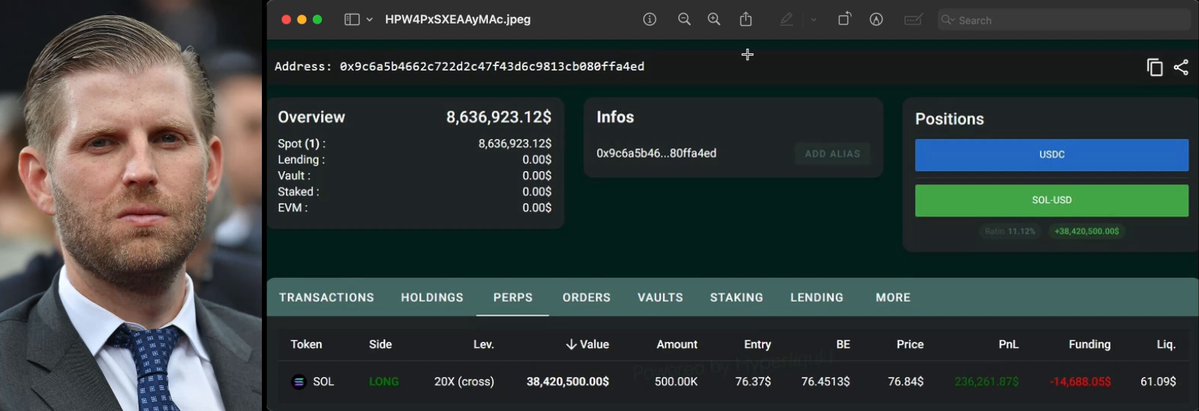Click the PnL column header
Screen dimensions: 1199x411
(1009, 344)
